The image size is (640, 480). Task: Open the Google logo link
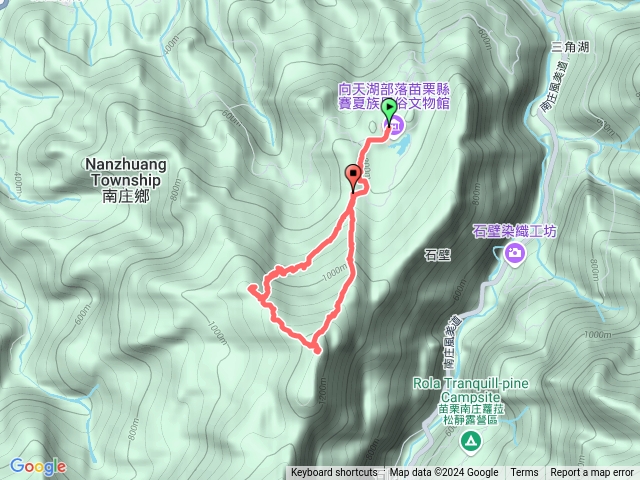(x=38, y=467)
